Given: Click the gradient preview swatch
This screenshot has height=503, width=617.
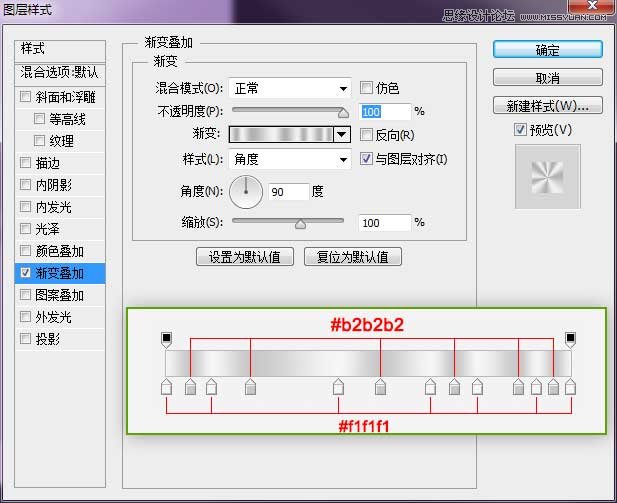Looking at the screenshot, I should pyautogui.click(x=281, y=135).
